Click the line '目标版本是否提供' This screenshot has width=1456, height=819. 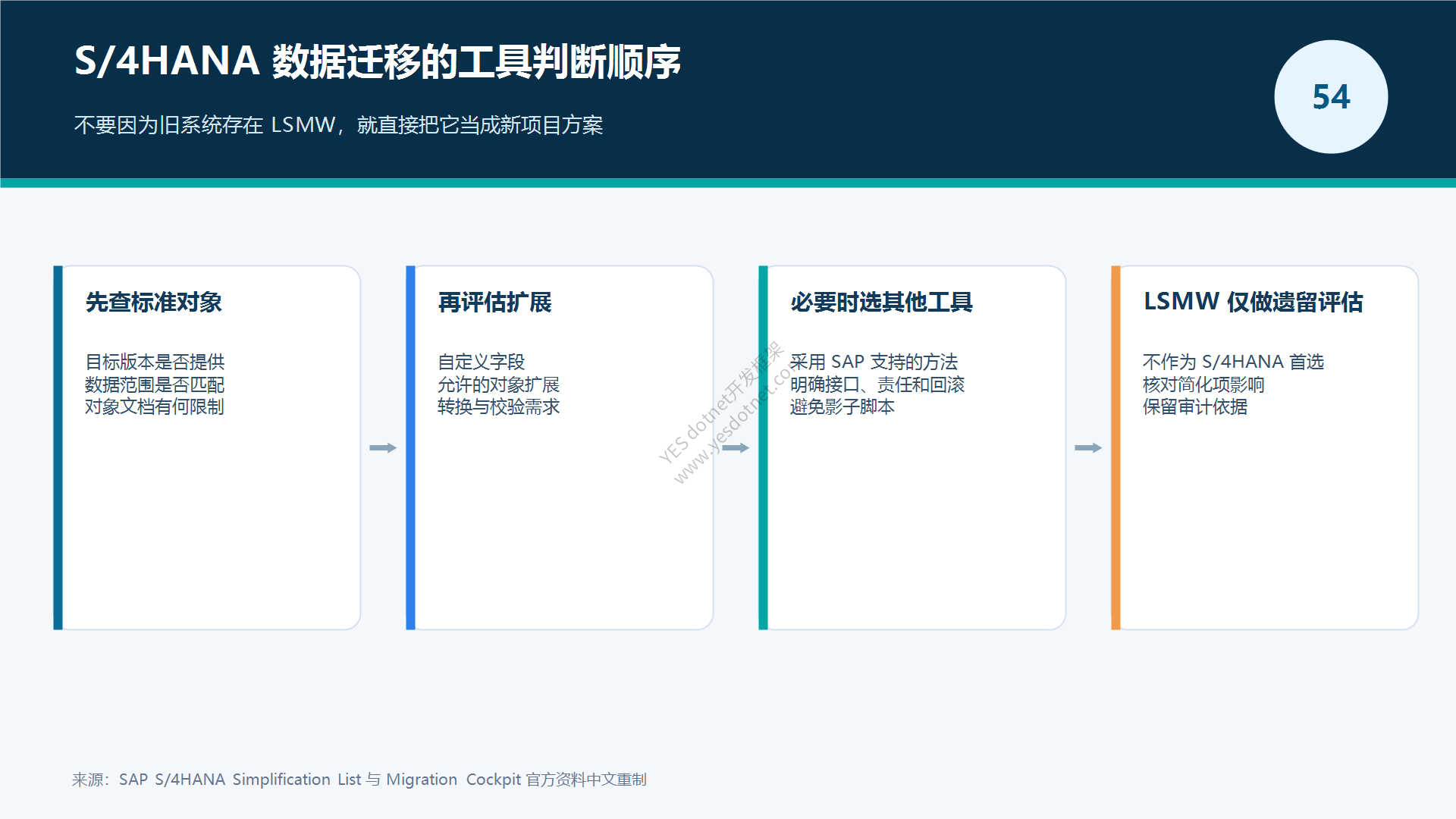coord(155,362)
